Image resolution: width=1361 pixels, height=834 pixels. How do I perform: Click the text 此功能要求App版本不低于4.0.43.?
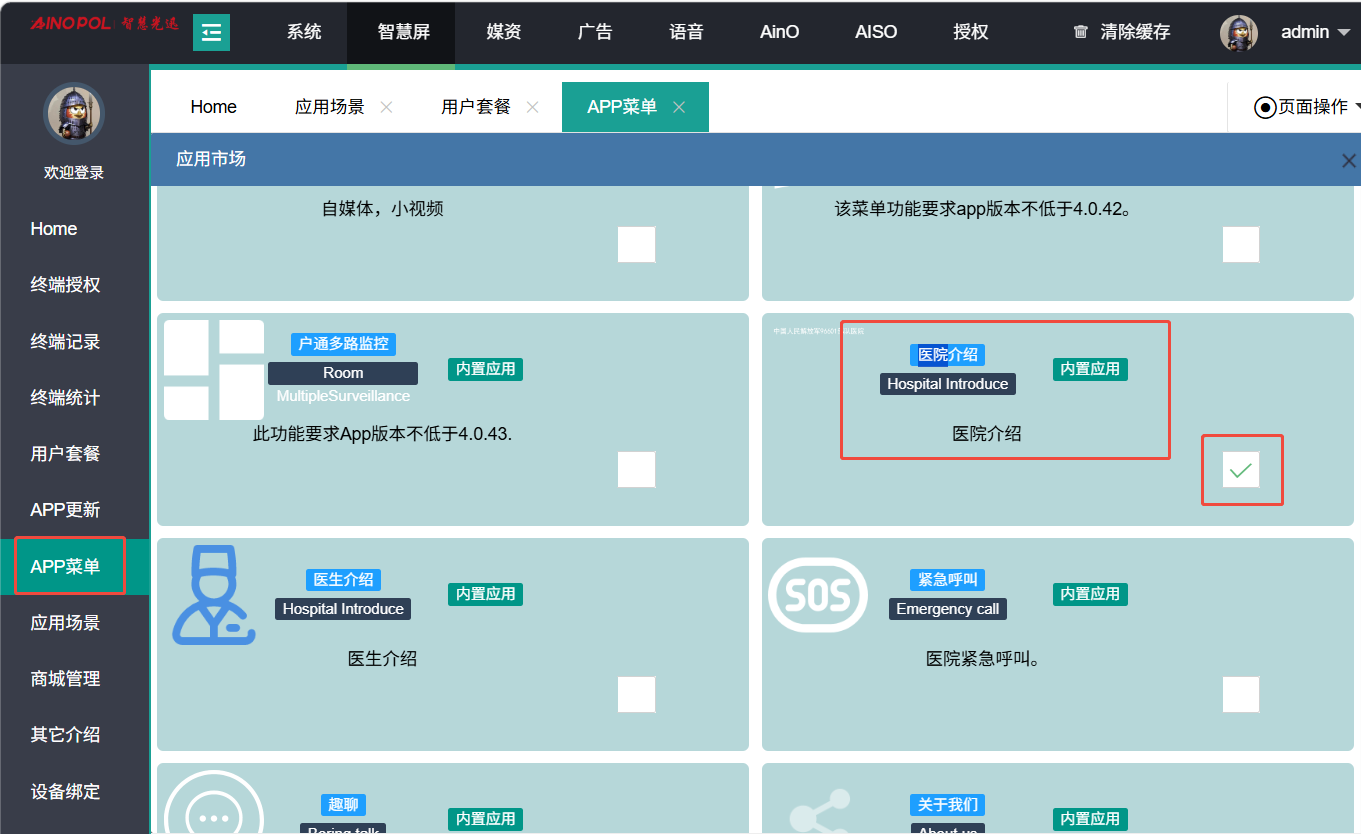coord(383,434)
